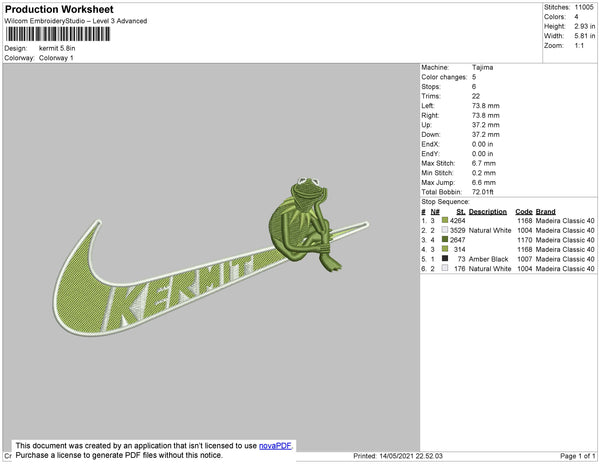Click the EndX label
This screenshot has height=464, width=600.
[430, 144]
